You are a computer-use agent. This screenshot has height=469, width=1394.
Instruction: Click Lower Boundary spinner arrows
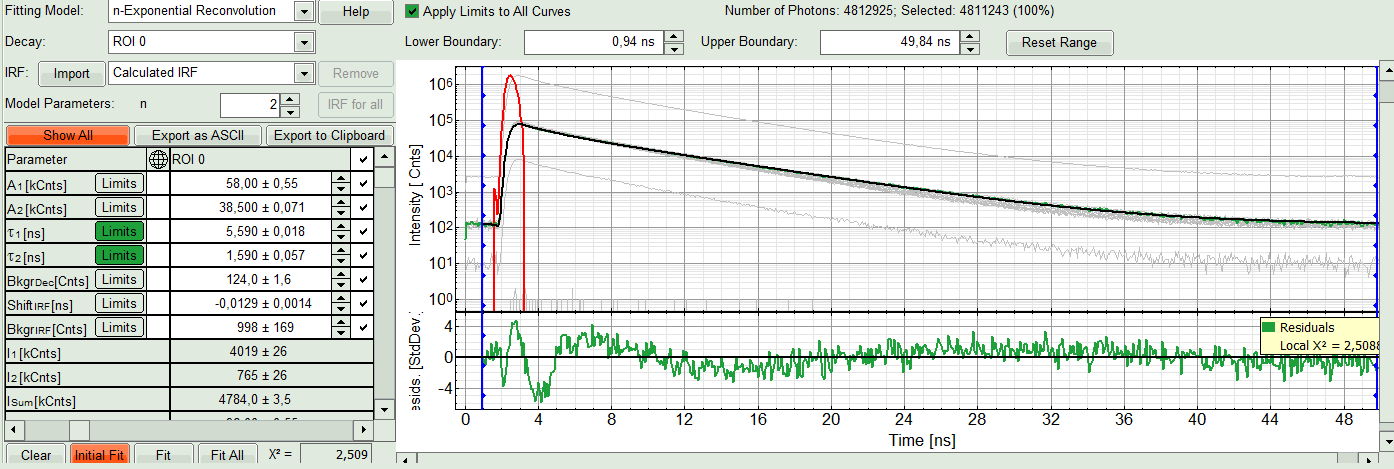[674, 42]
